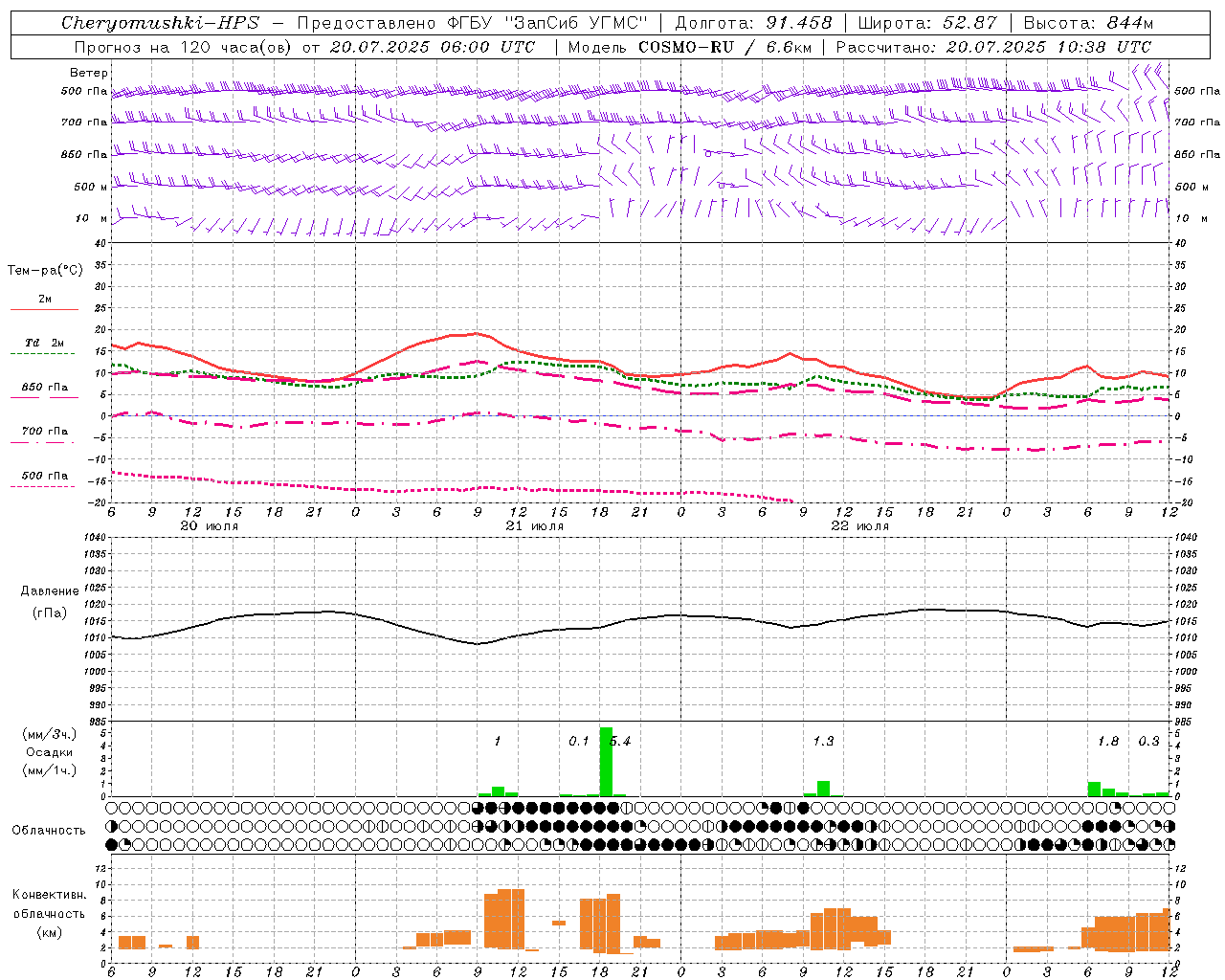The height and width of the screenshot is (980, 1225).
Task: Click the 22 июля date label
Action: 860,526
